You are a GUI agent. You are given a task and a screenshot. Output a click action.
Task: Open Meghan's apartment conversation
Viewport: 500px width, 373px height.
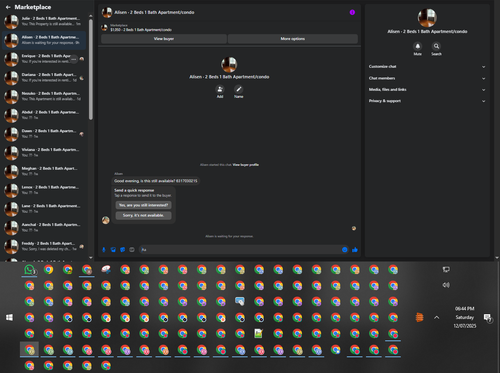point(44,171)
